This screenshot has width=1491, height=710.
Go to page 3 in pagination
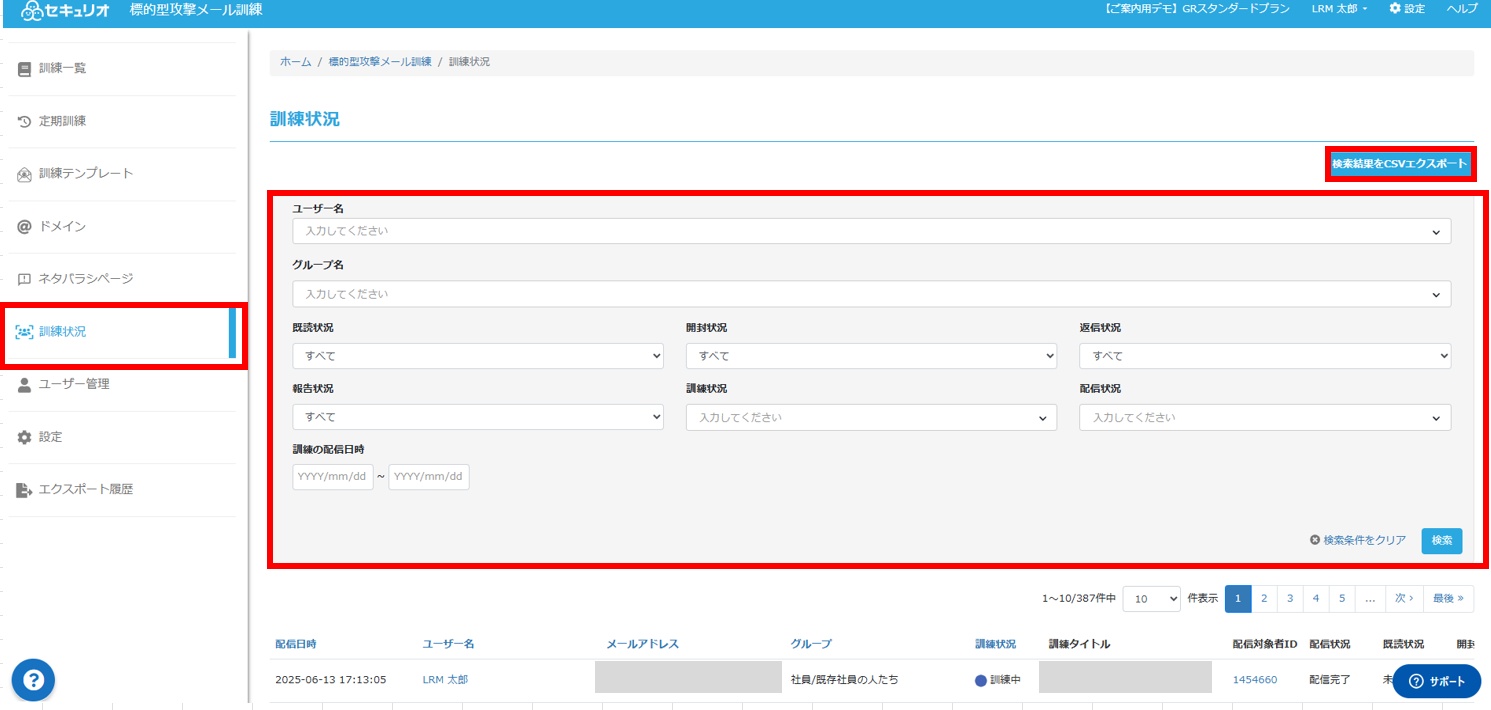click(1290, 598)
